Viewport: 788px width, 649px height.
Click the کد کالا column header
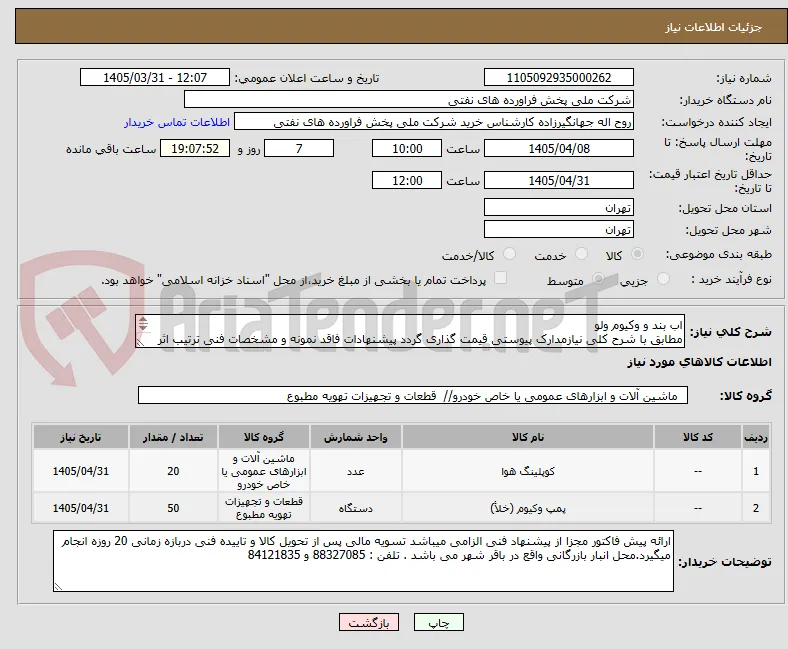click(698, 437)
